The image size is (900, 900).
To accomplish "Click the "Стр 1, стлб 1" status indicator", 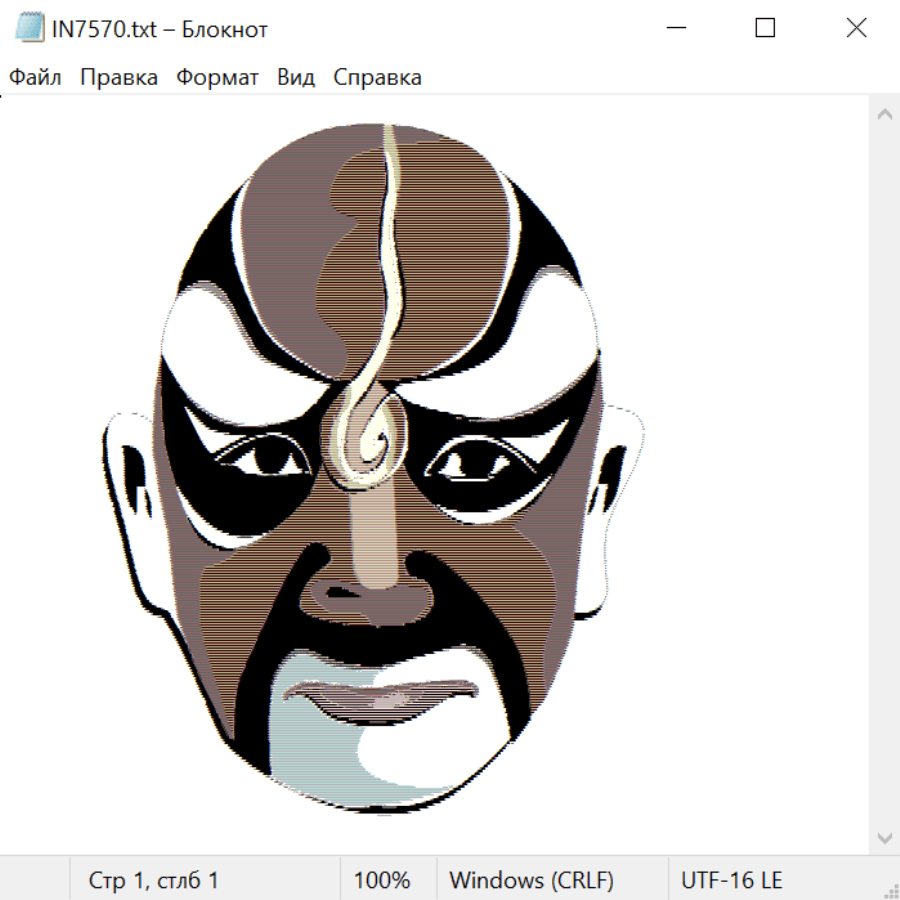I will click(x=154, y=881).
